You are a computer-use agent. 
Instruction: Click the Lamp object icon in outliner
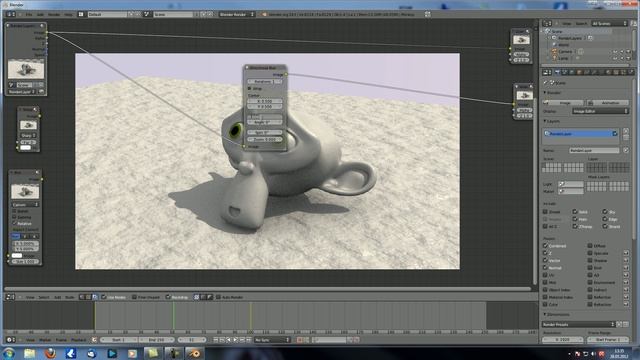[x=554, y=58]
